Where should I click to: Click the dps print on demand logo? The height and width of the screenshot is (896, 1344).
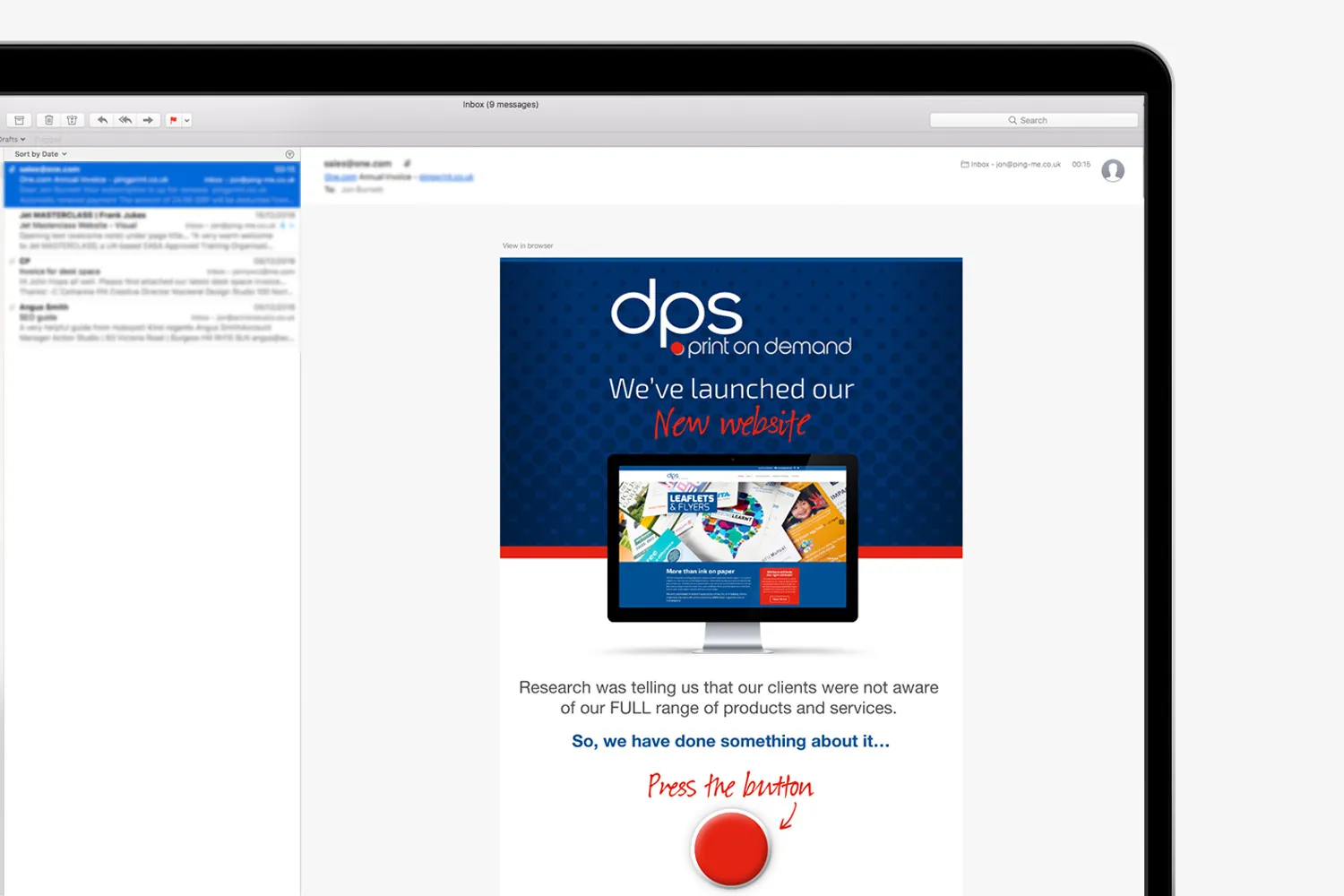[x=731, y=318]
